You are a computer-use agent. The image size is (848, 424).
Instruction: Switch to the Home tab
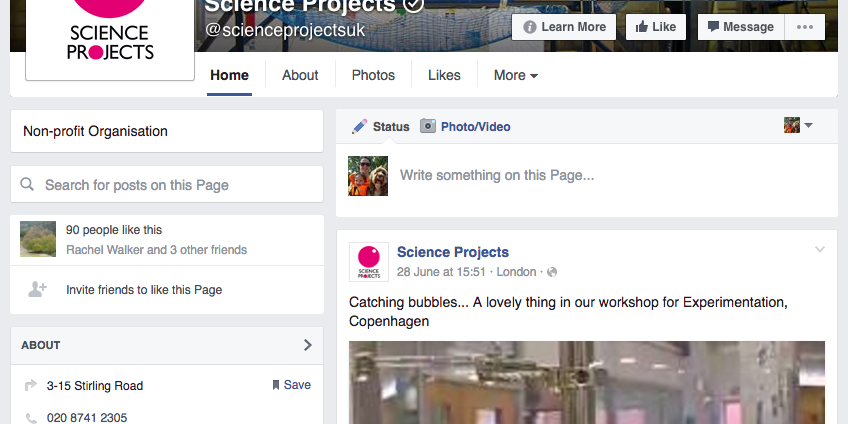pos(229,75)
